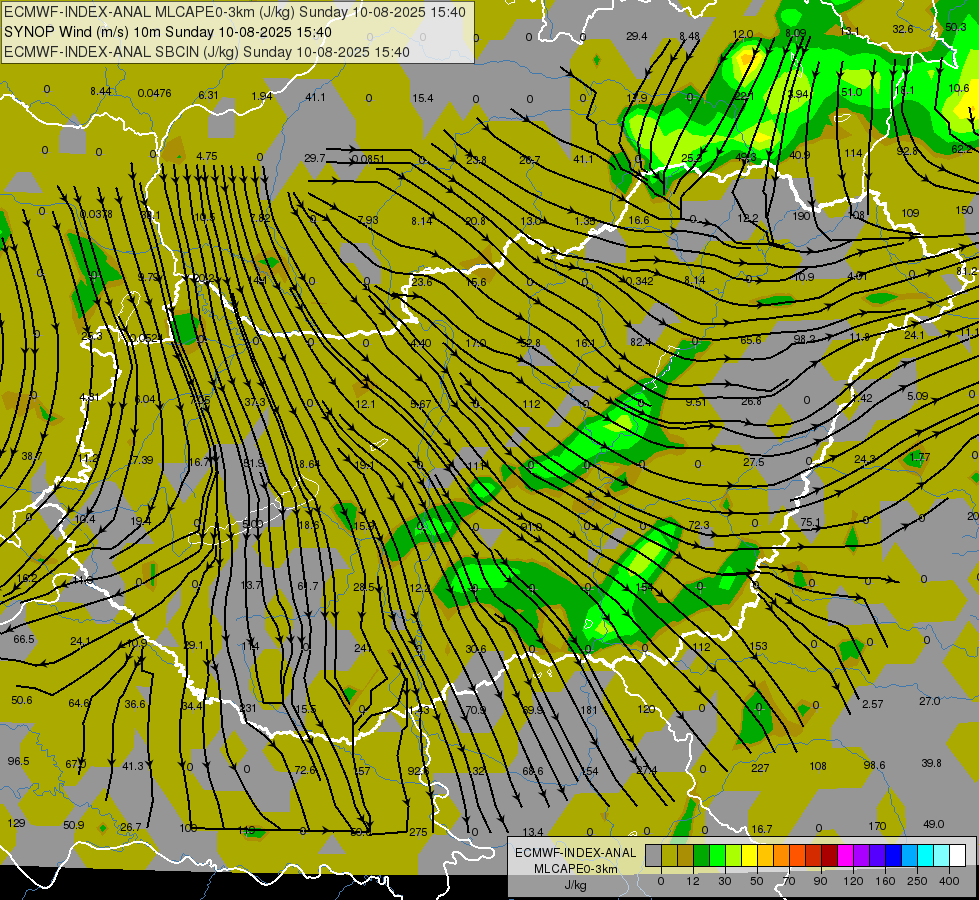Click the map value 32.6
Image resolution: width=979 pixels, height=900 pixels.
tap(902, 29)
